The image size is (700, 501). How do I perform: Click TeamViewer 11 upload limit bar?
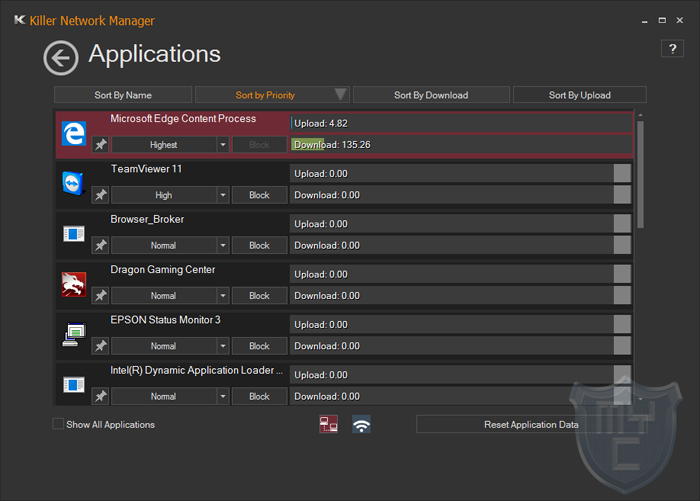tap(460, 173)
